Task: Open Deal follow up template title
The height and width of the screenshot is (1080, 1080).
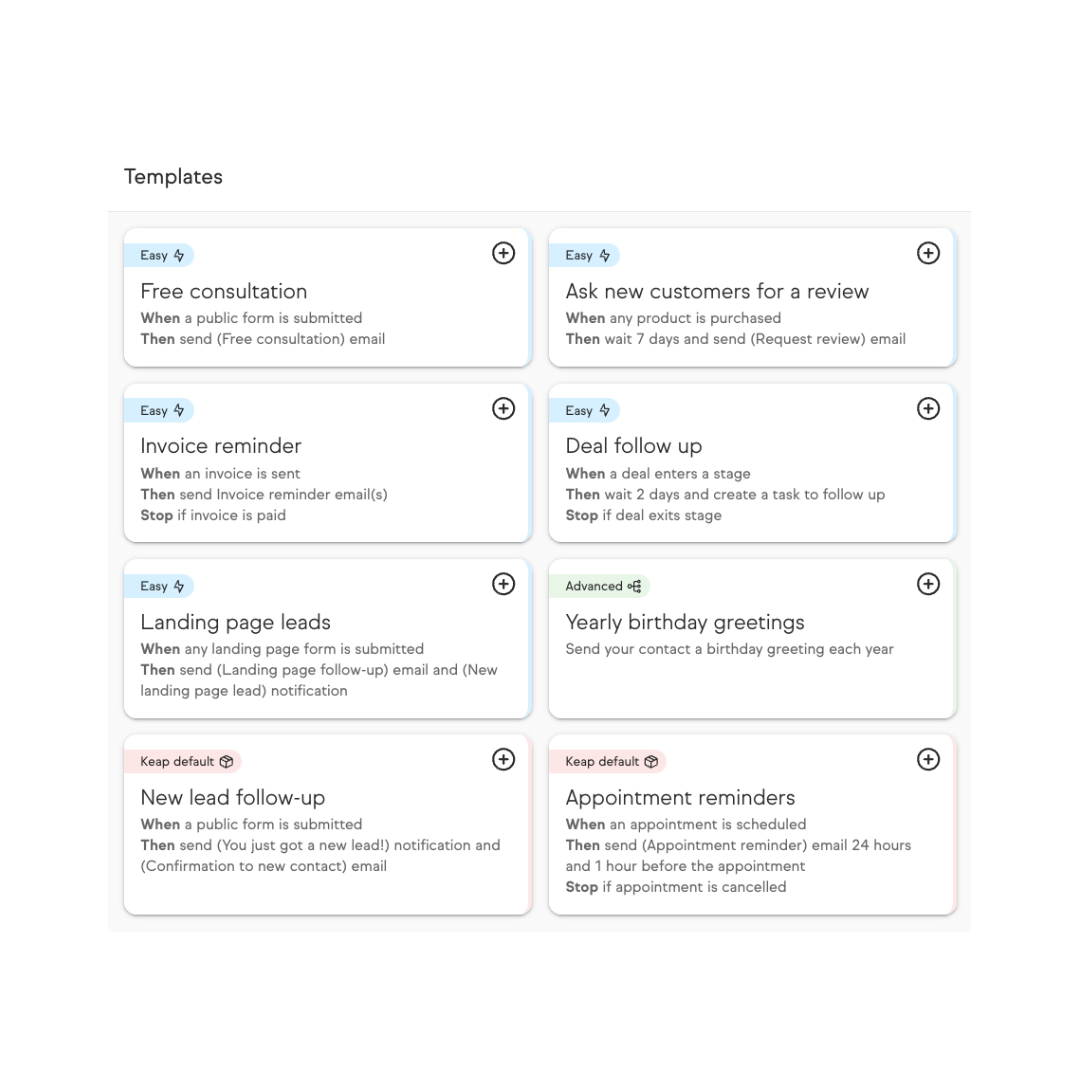Action: click(633, 446)
